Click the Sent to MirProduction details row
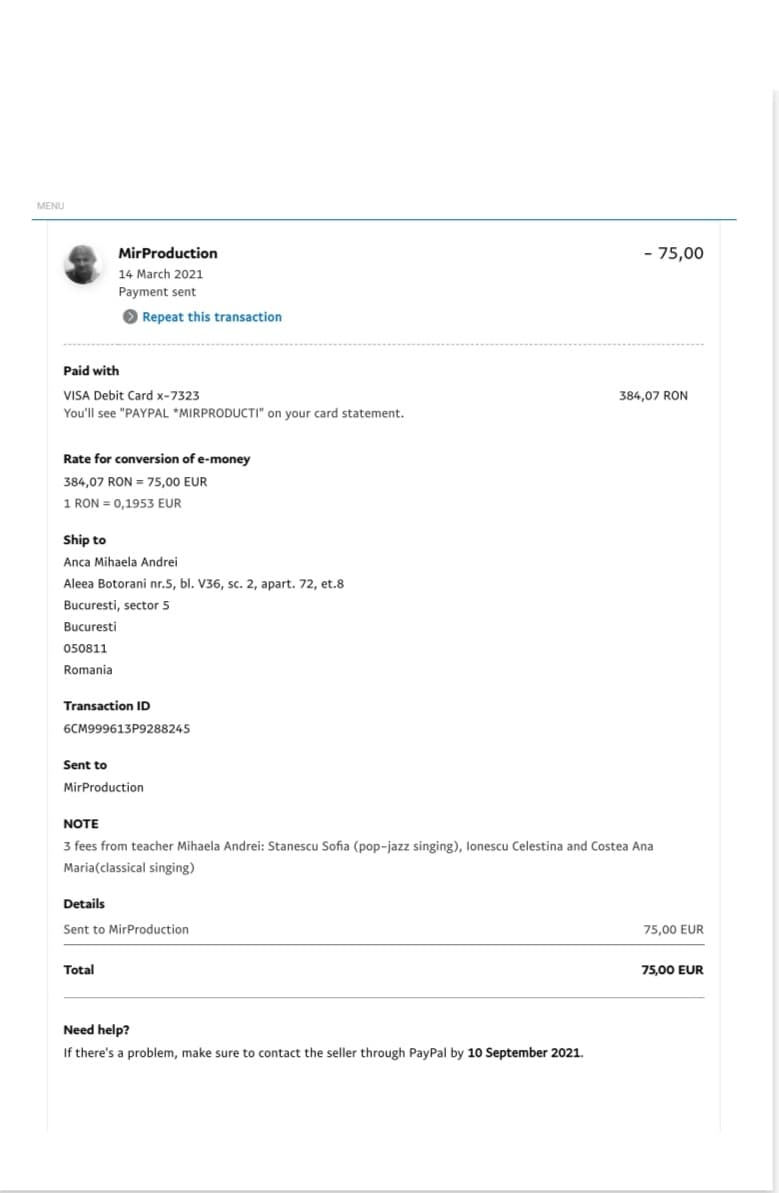 pos(126,929)
